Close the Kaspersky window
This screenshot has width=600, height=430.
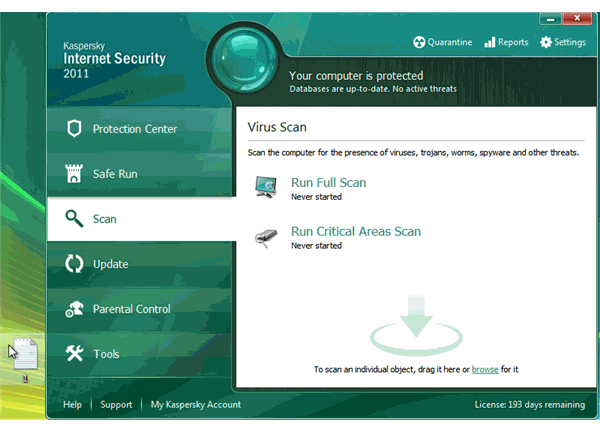577,18
